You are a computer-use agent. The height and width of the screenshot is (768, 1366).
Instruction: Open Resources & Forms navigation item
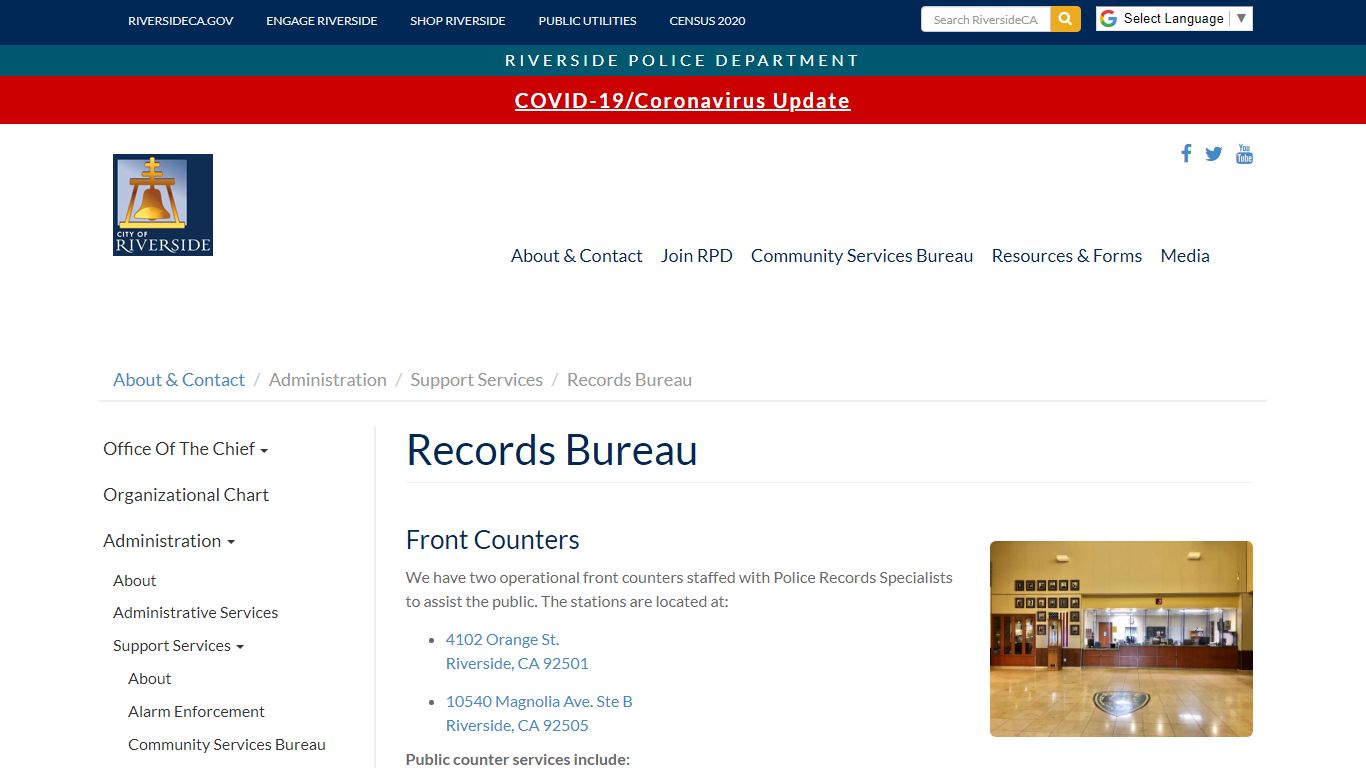(1067, 256)
